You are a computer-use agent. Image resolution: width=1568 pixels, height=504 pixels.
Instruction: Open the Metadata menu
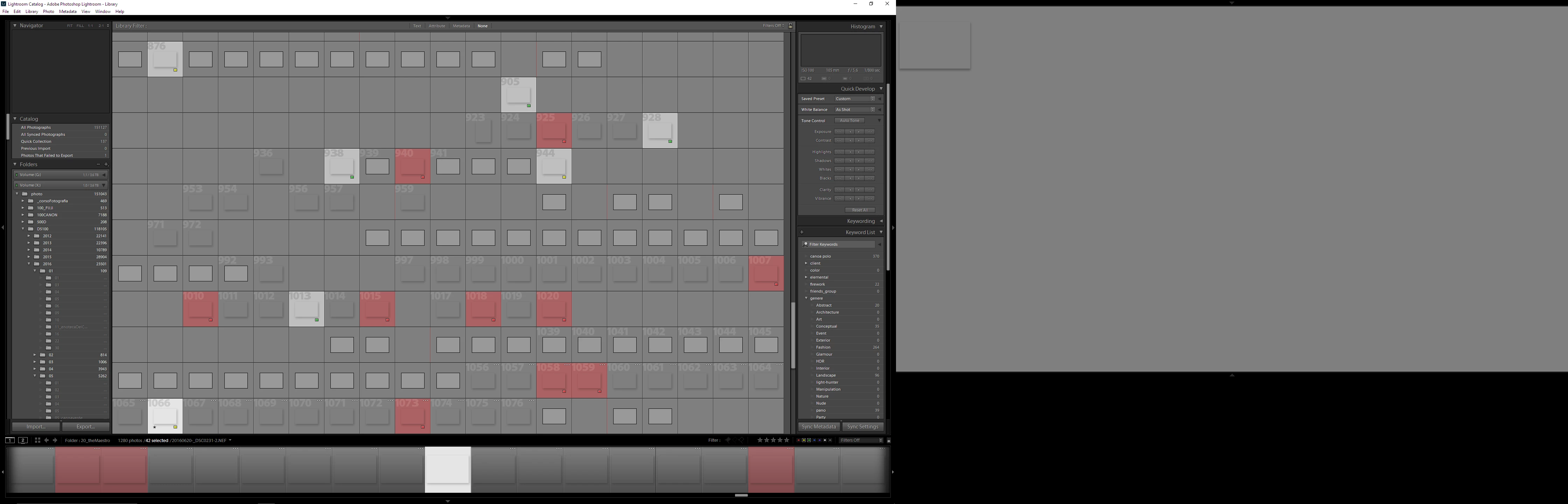[68, 12]
